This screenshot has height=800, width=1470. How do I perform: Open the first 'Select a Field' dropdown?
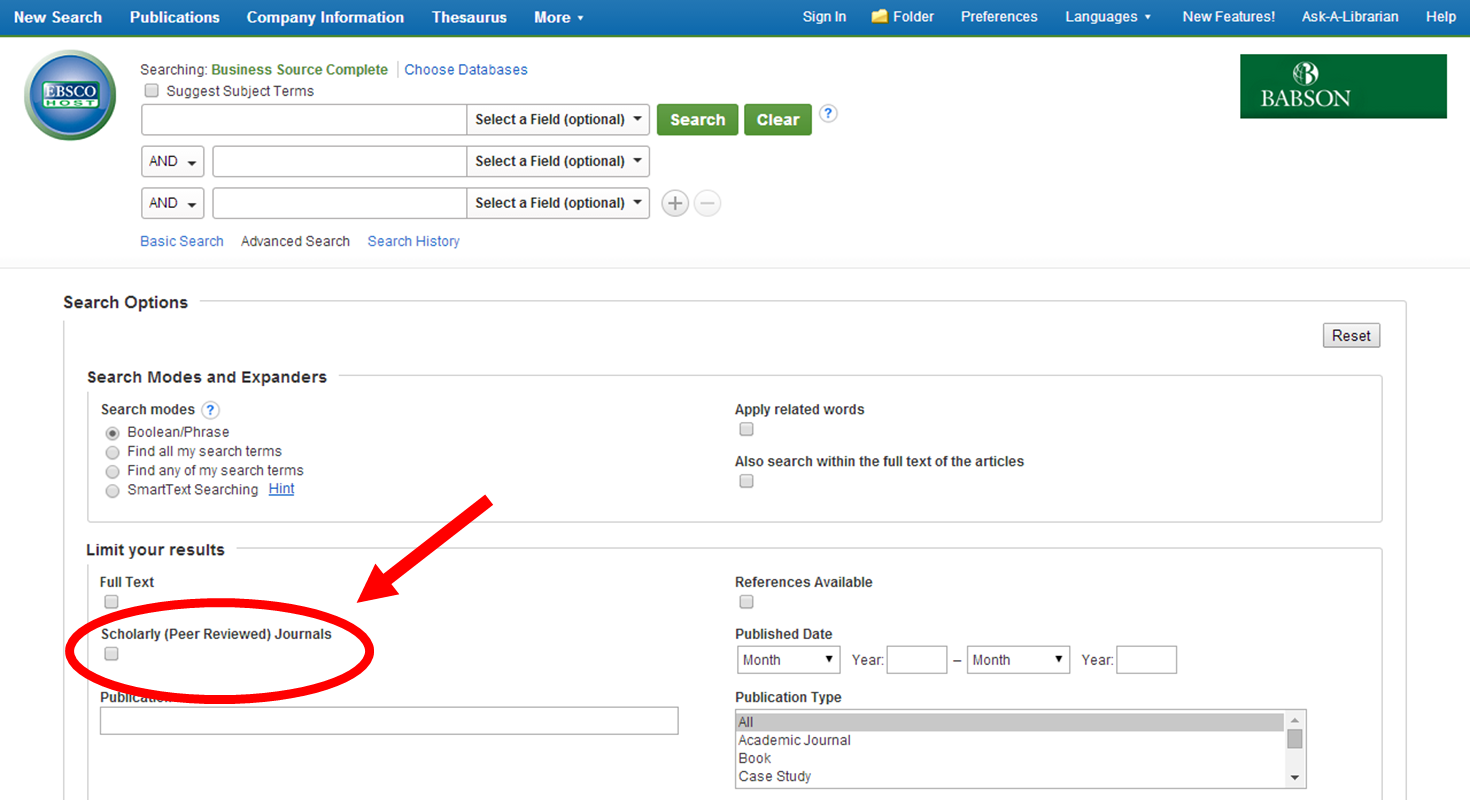[558, 119]
